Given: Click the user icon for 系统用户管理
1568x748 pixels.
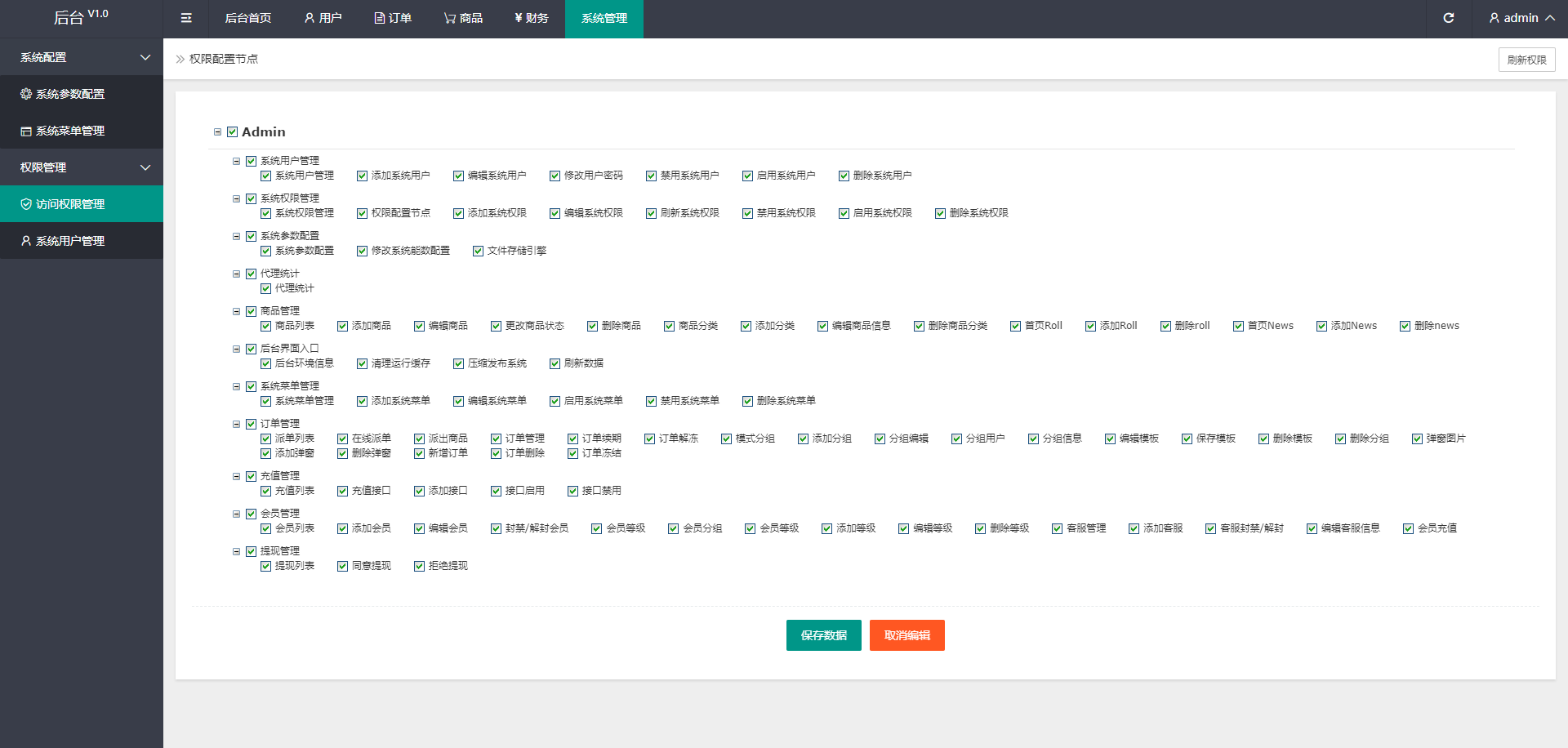Looking at the screenshot, I should [26, 241].
